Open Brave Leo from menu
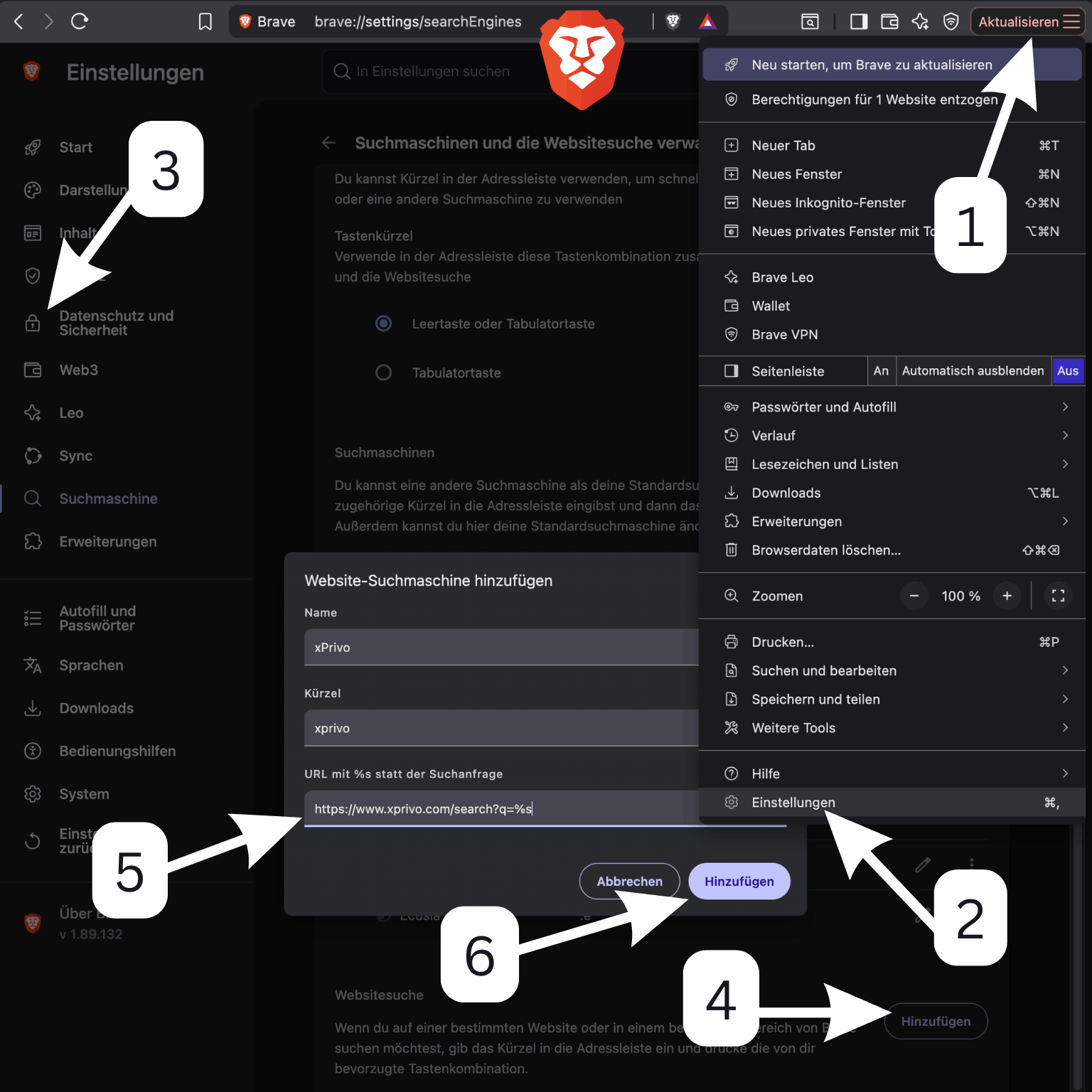1092x1092 pixels. pyautogui.click(x=892, y=277)
